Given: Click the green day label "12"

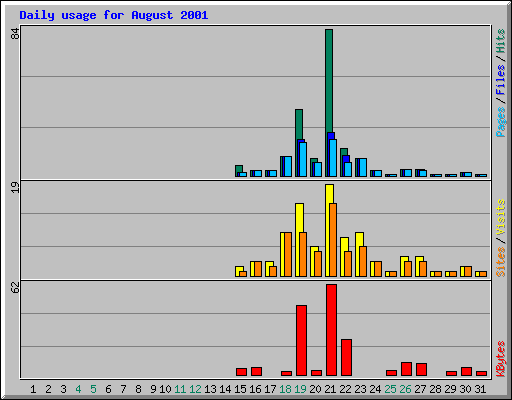Looking at the screenshot, I should point(195,389).
